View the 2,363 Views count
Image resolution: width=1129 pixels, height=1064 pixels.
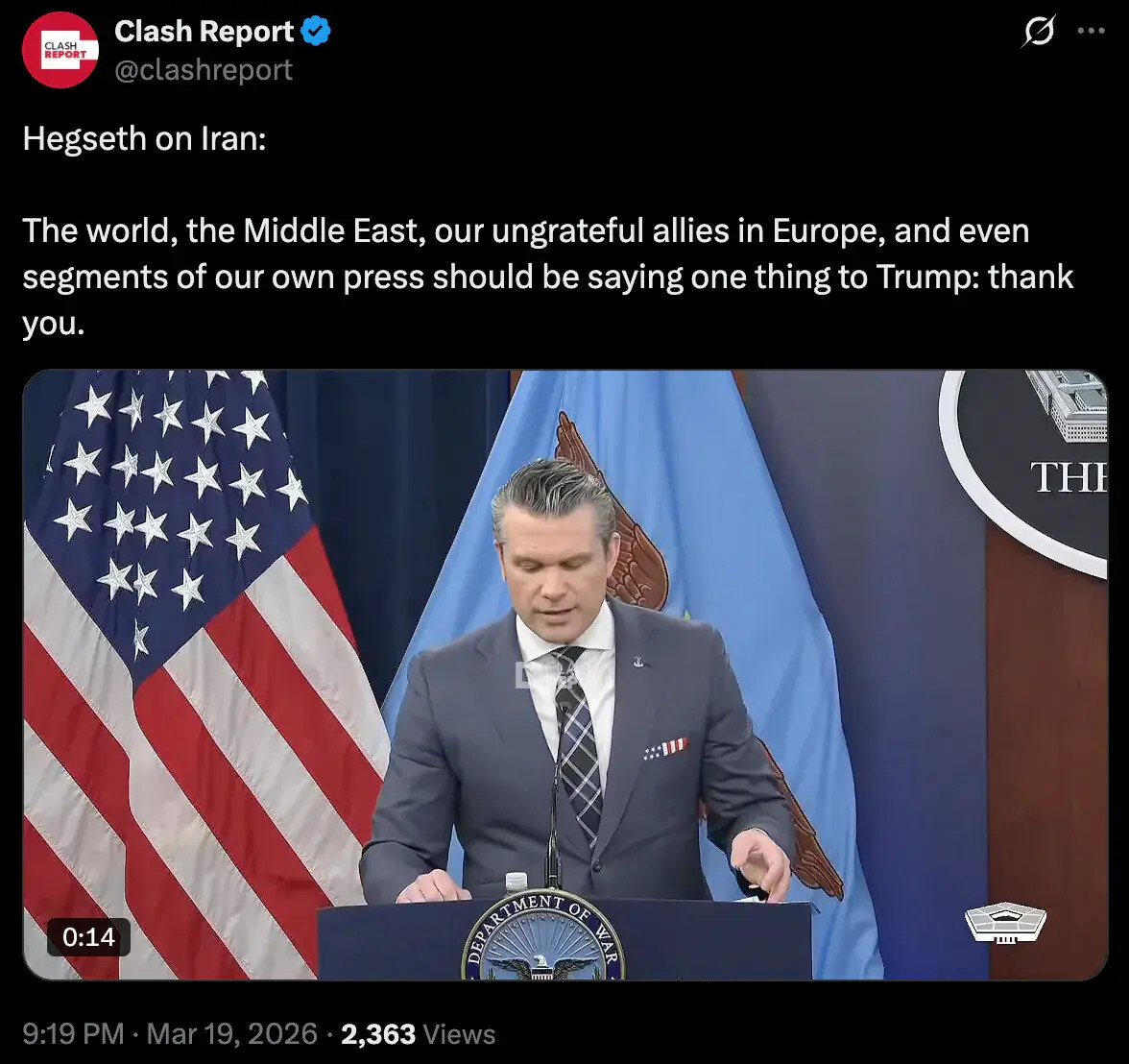coord(418,1033)
